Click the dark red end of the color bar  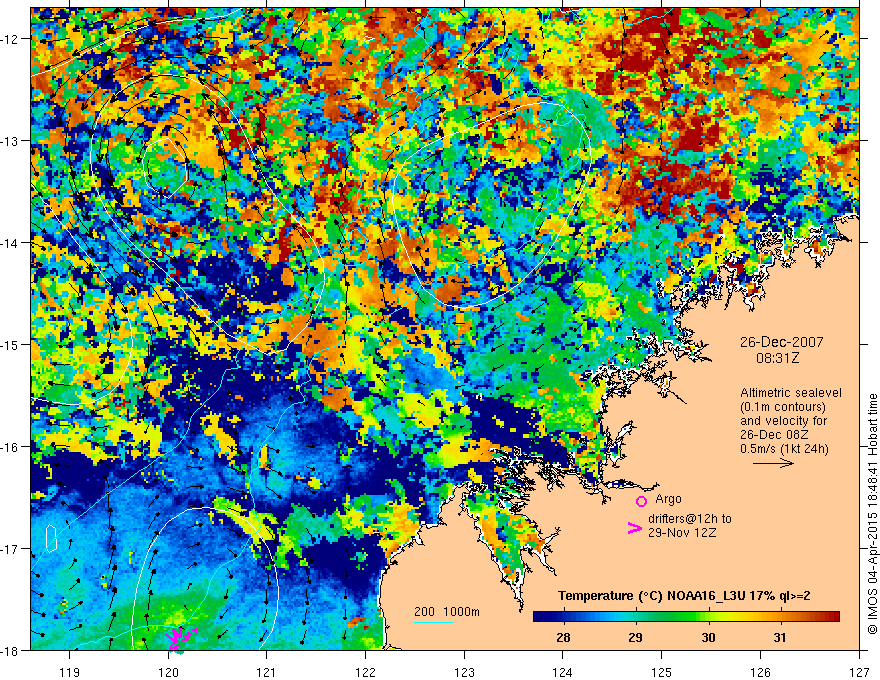[x=835, y=617]
